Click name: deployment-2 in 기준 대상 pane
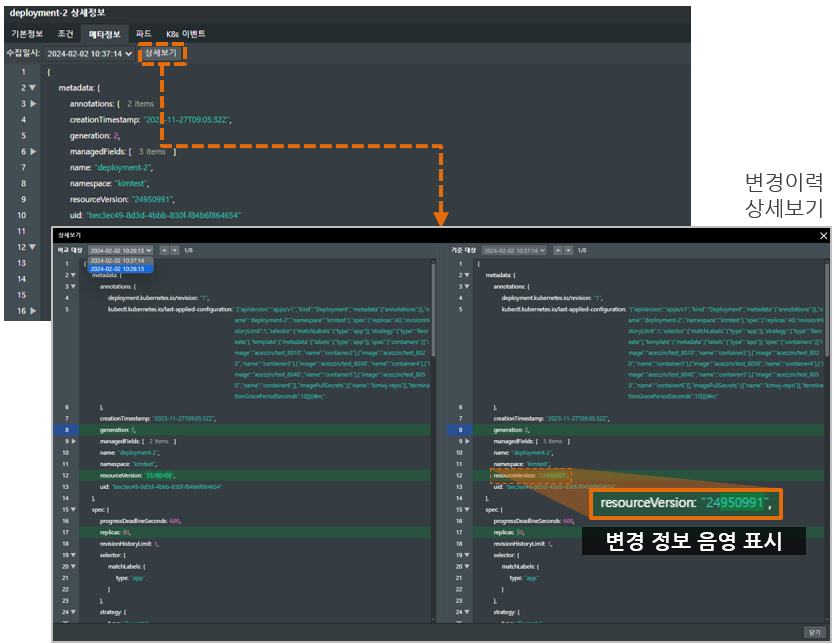Image resolution: width=834 pixels, height=644 pixels. [523, 453]
